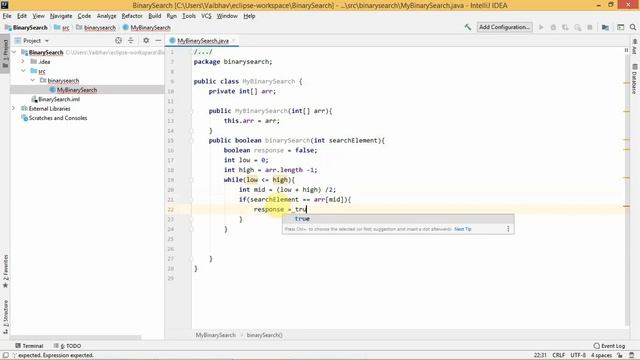Image resolution: width=640 pixels, height=360 pixels.
Task: Click the Search Everywhere magnifier icon
Action: pos(633,27)
